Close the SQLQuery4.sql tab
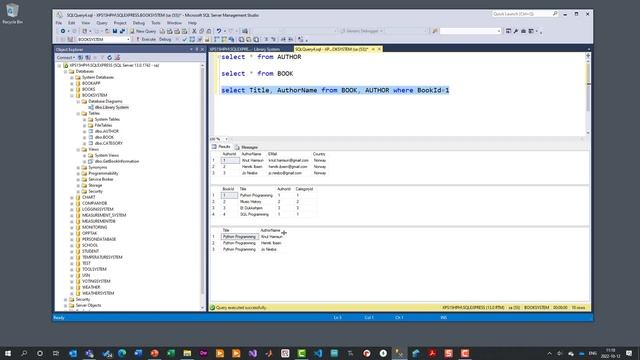640x360 pixels. [379, 49]
